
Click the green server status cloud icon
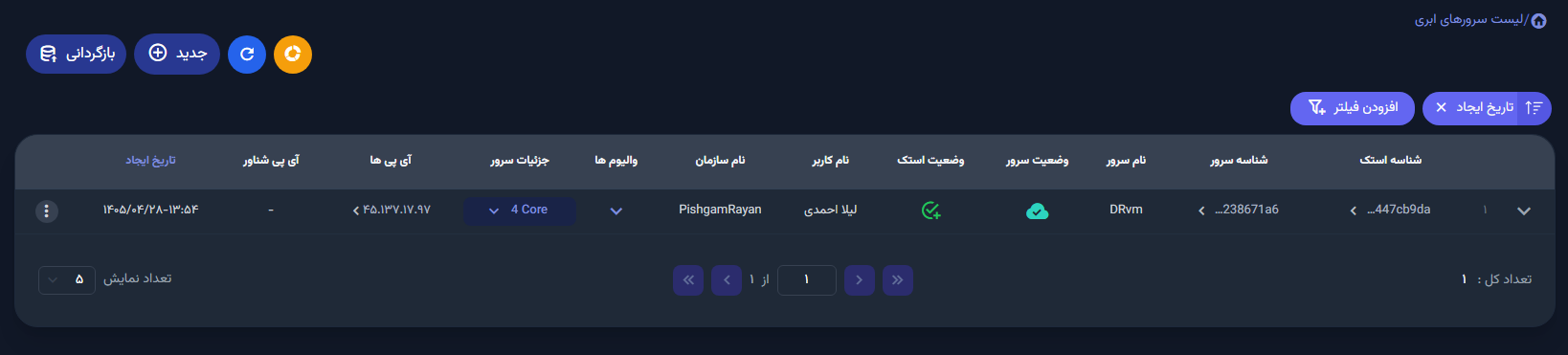coord(1037,211)
